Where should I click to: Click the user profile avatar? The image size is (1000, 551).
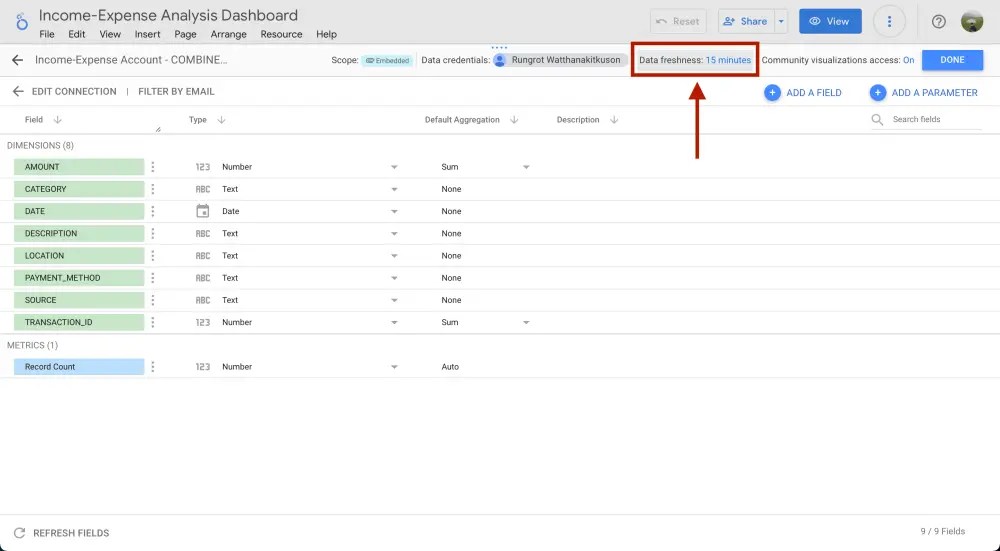coord(971,22)
